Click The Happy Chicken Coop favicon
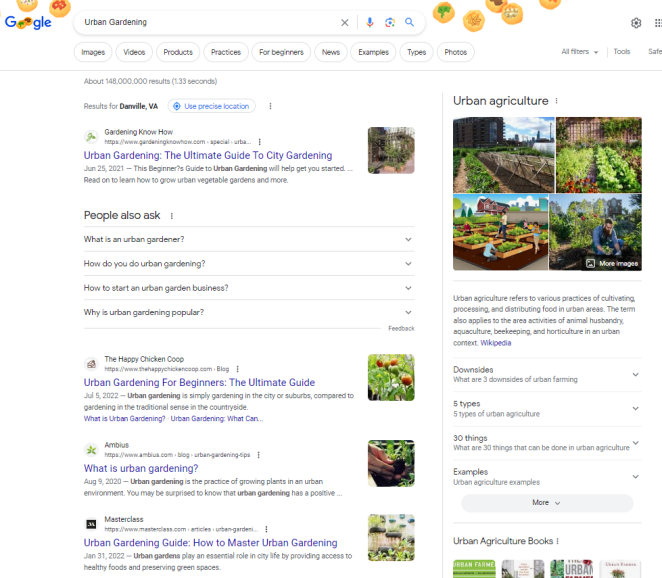Viewport: 662px width, 578px height. click(91, 364)
